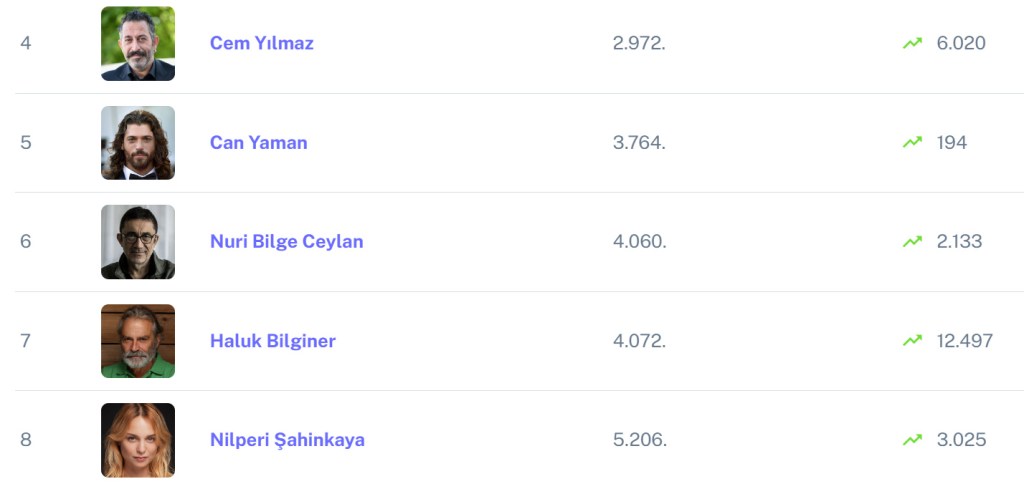
Task: Open the Cem Yılmaz profile link
Action: [x=261, y=43]
